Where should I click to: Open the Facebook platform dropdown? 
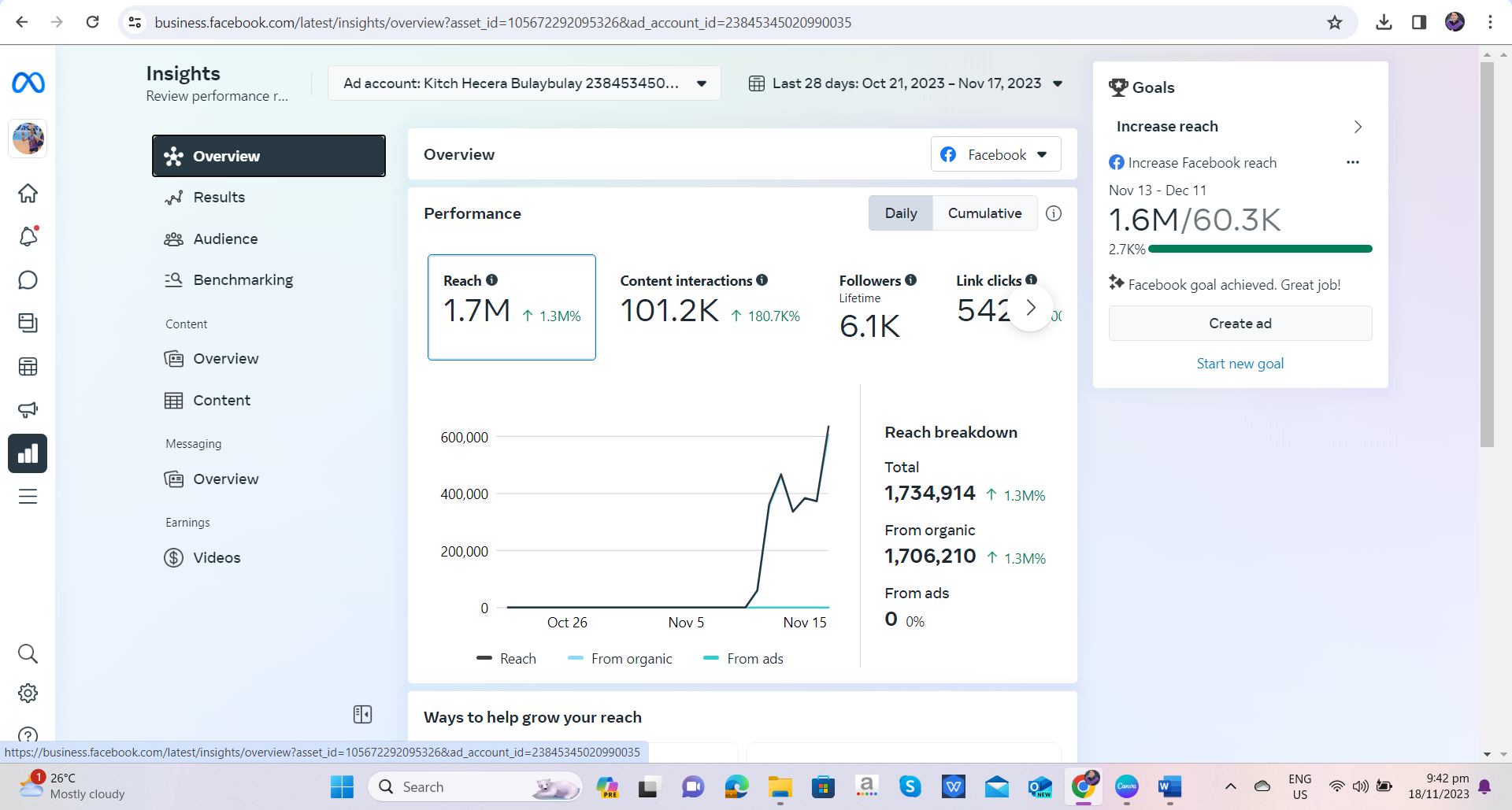tap(995, 154)
